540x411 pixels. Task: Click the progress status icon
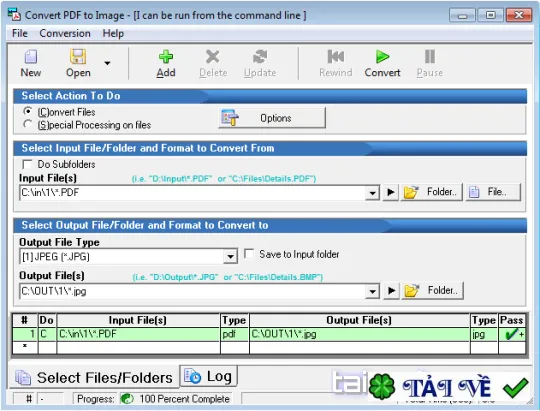(x=127, y=399)
